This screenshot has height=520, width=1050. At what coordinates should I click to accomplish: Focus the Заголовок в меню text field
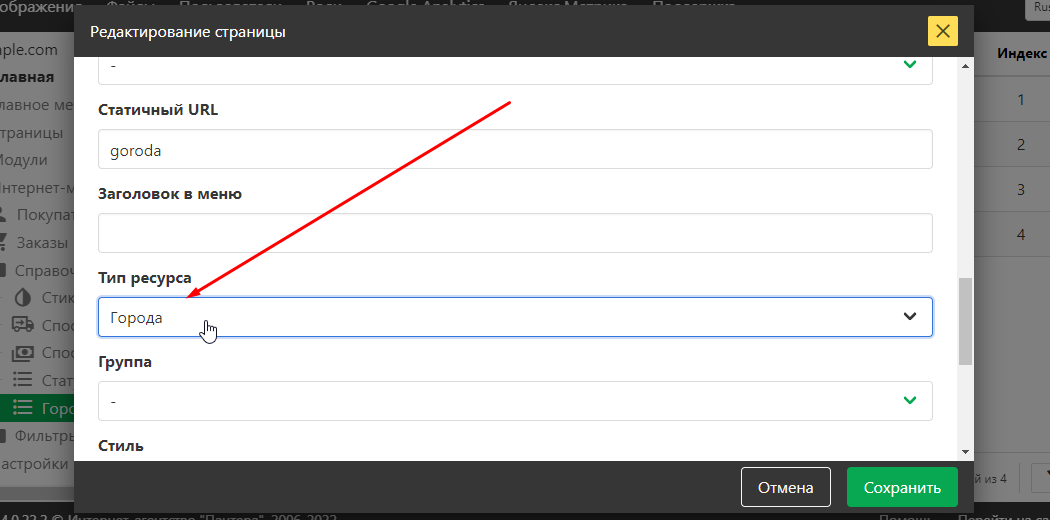(x=515, y=233)
